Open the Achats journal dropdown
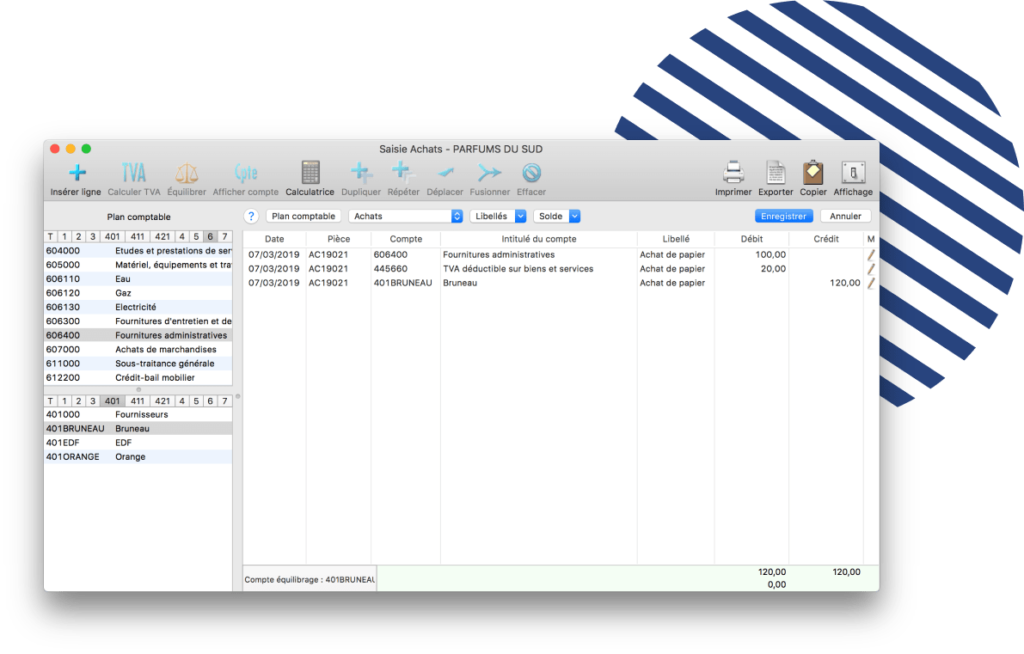The width and height of the screenshot is (1024, 654). point(405,215)
